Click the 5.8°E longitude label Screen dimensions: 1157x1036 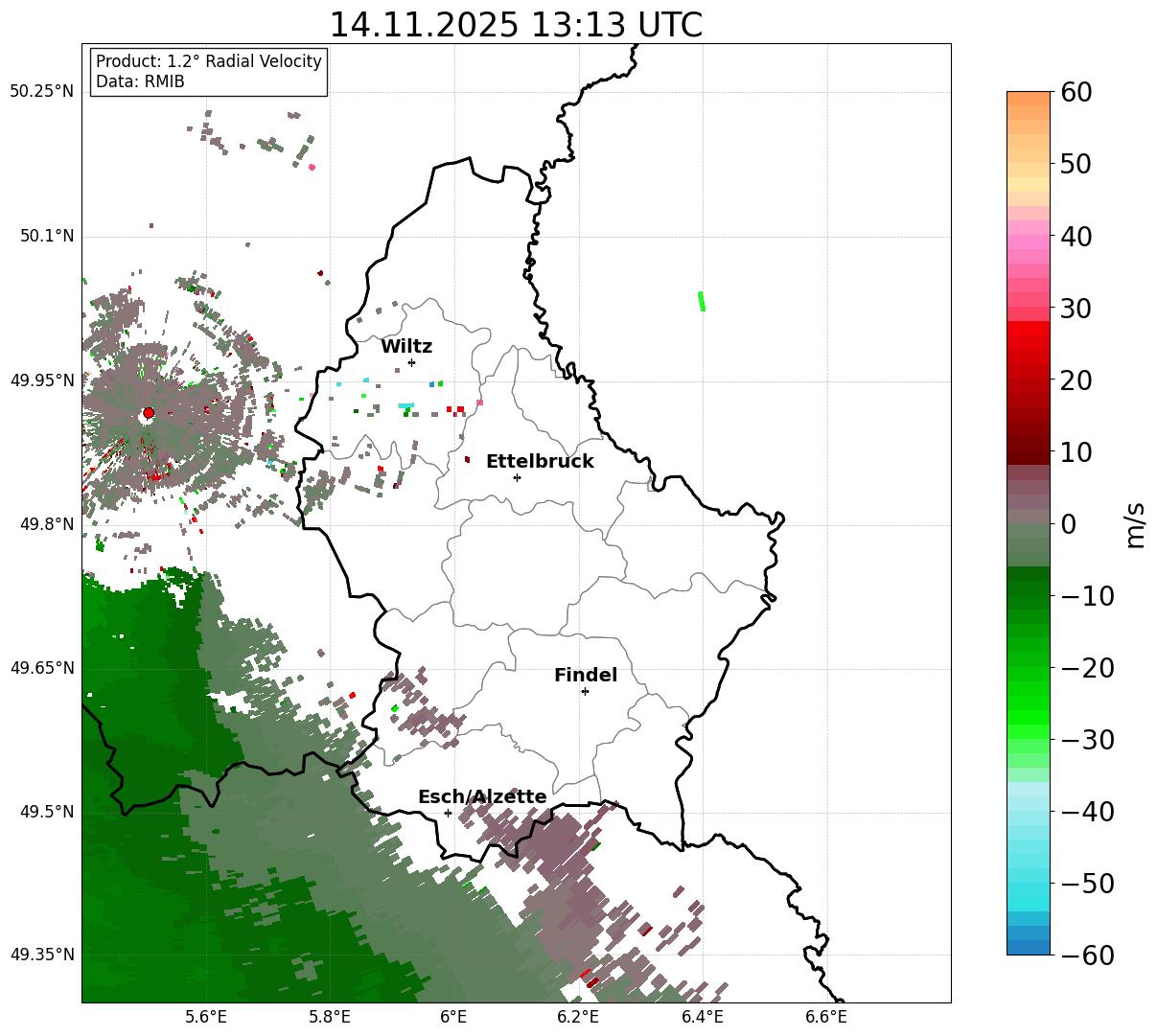point(330,1017)
